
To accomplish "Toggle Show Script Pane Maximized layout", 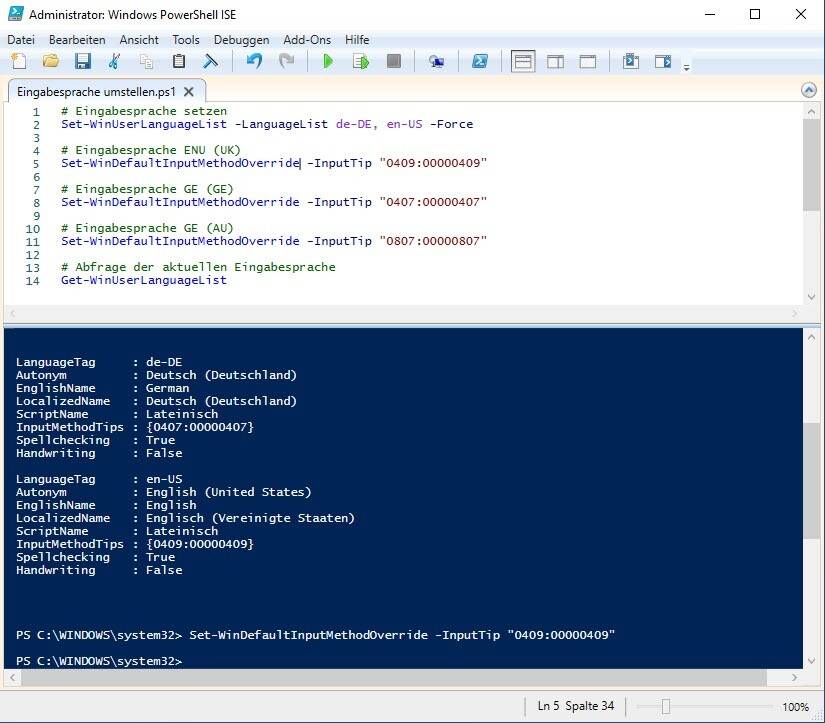I will tap(588, 62).
